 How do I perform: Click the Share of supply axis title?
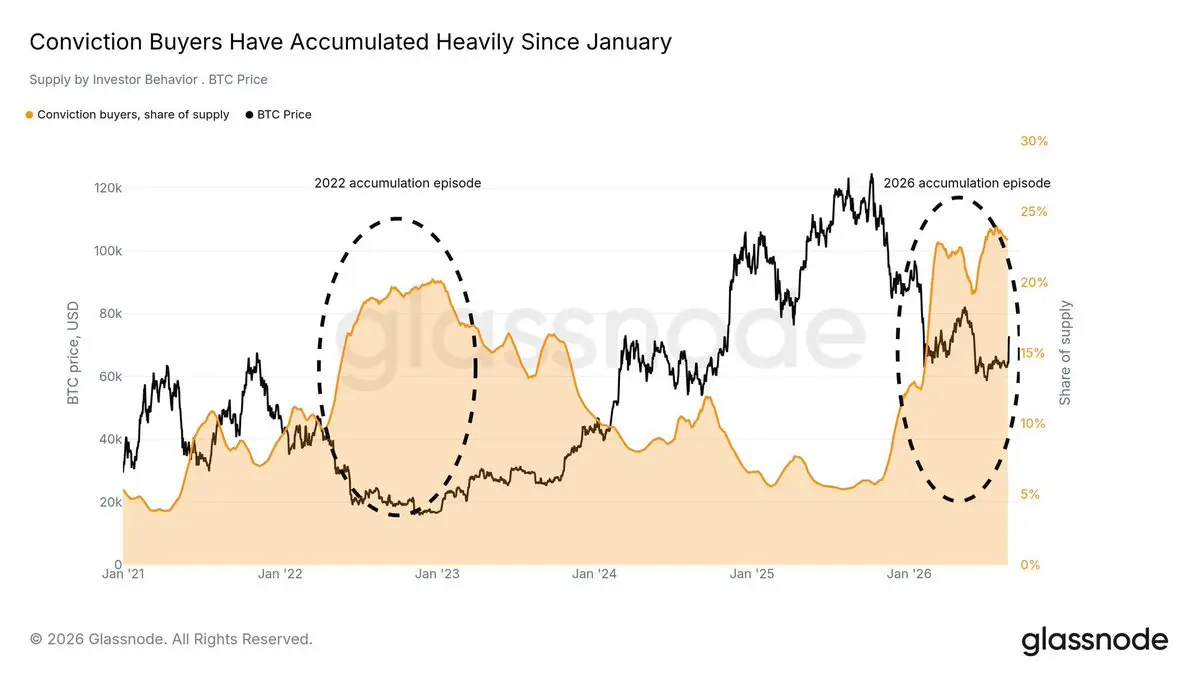tap(1065, 352)
